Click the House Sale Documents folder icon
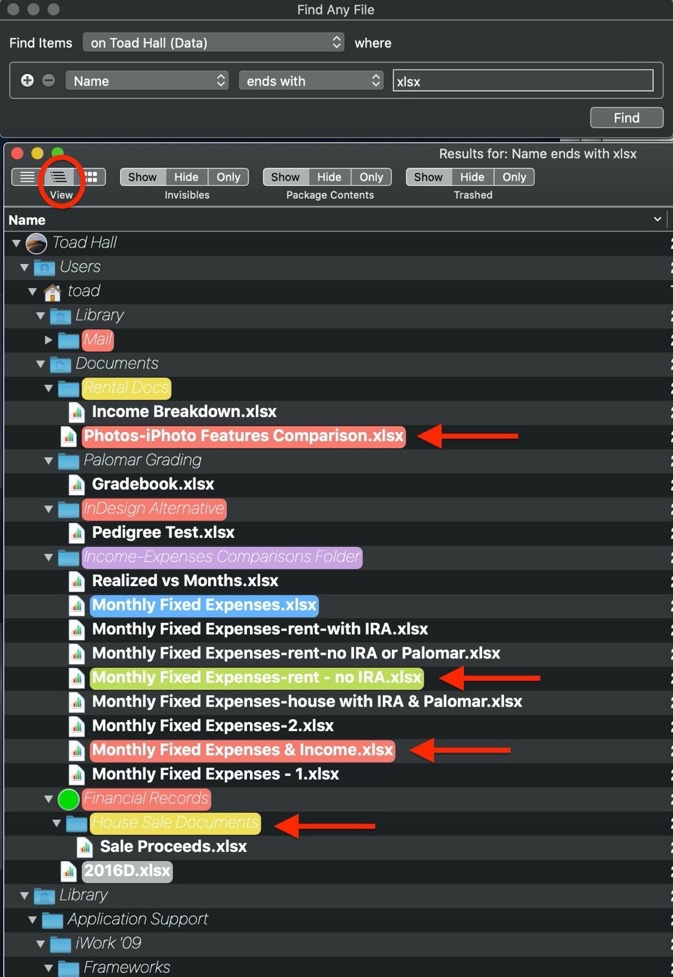This screenshot has width=673, height=977. pos(77,824)
